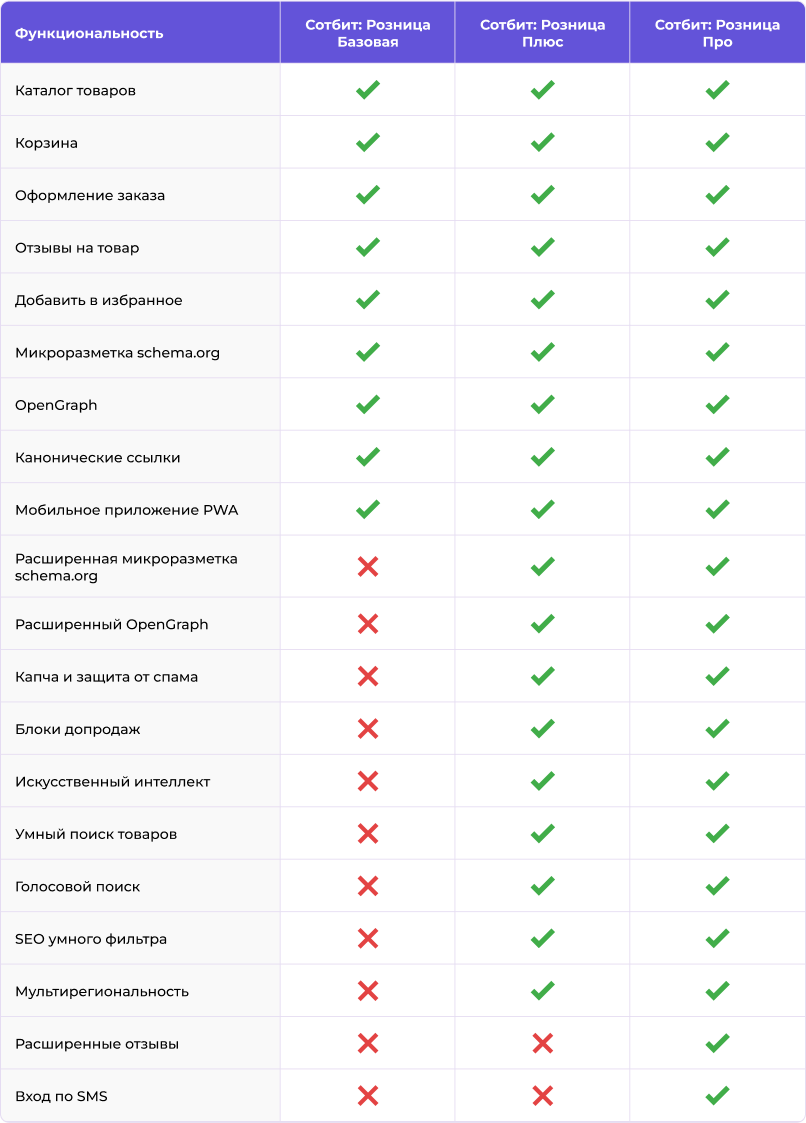806x1123 pixels.
Task: Click the Про checkmark for OpenGraph row
Action: 717,404
